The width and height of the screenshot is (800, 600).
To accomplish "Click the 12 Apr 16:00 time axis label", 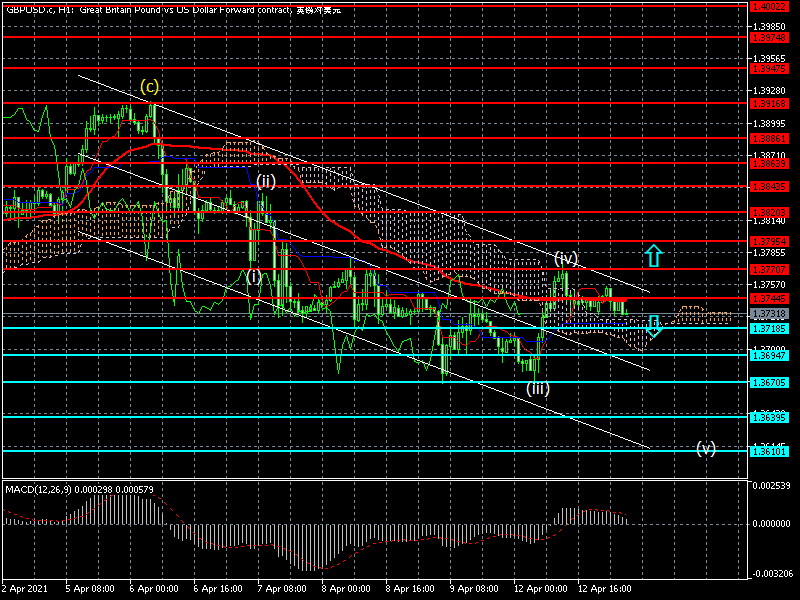I will pos(605,589).
